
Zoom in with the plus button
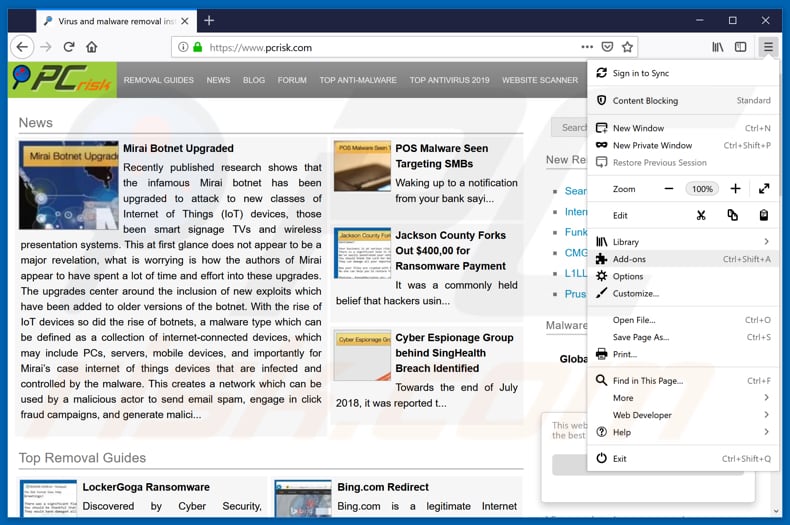click(735, 189)
